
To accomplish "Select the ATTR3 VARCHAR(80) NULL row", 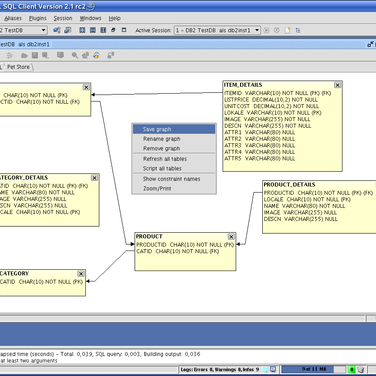I will [x=260, y=146].
